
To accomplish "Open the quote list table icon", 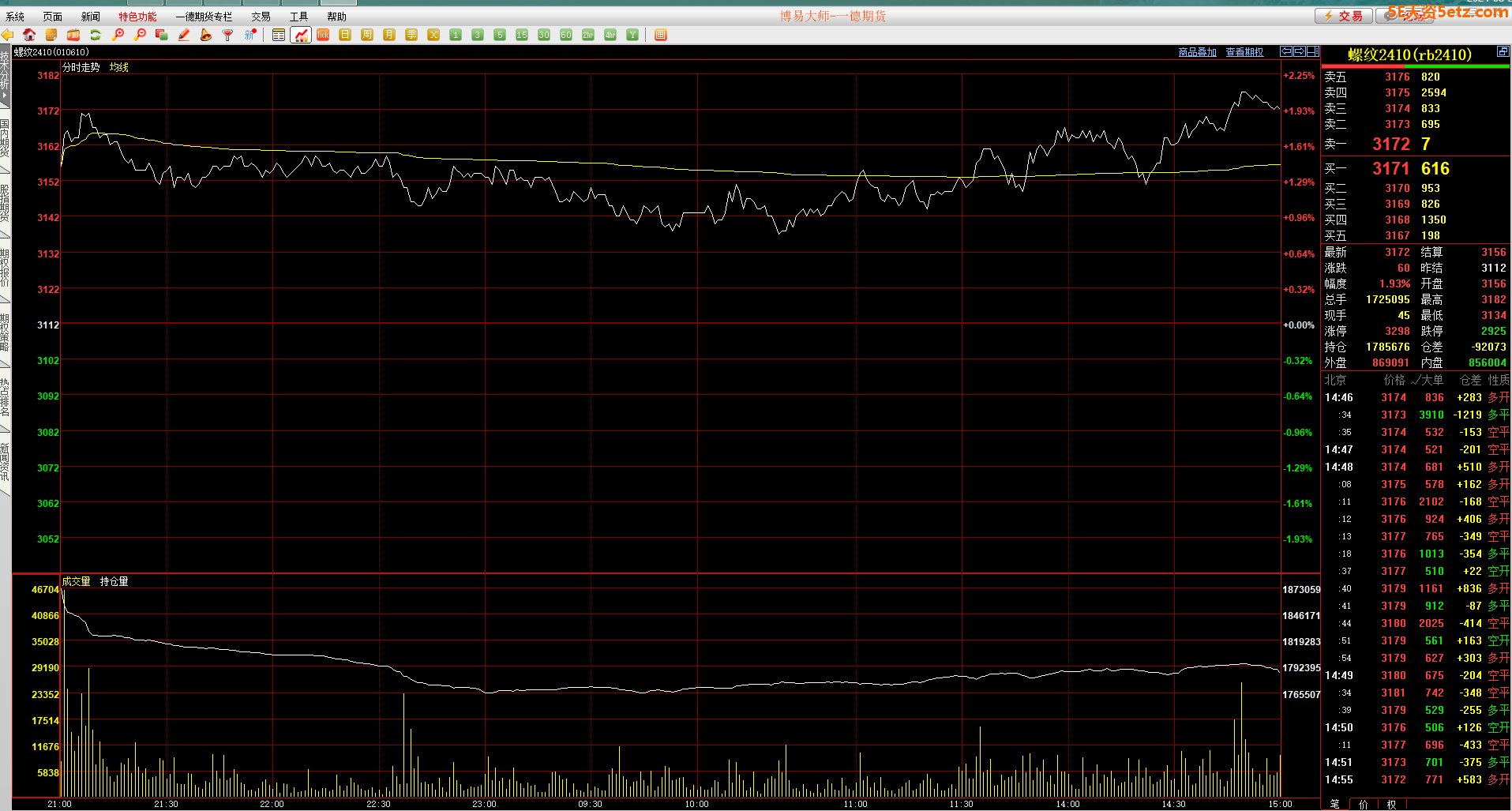I will [x=279, y=35].
